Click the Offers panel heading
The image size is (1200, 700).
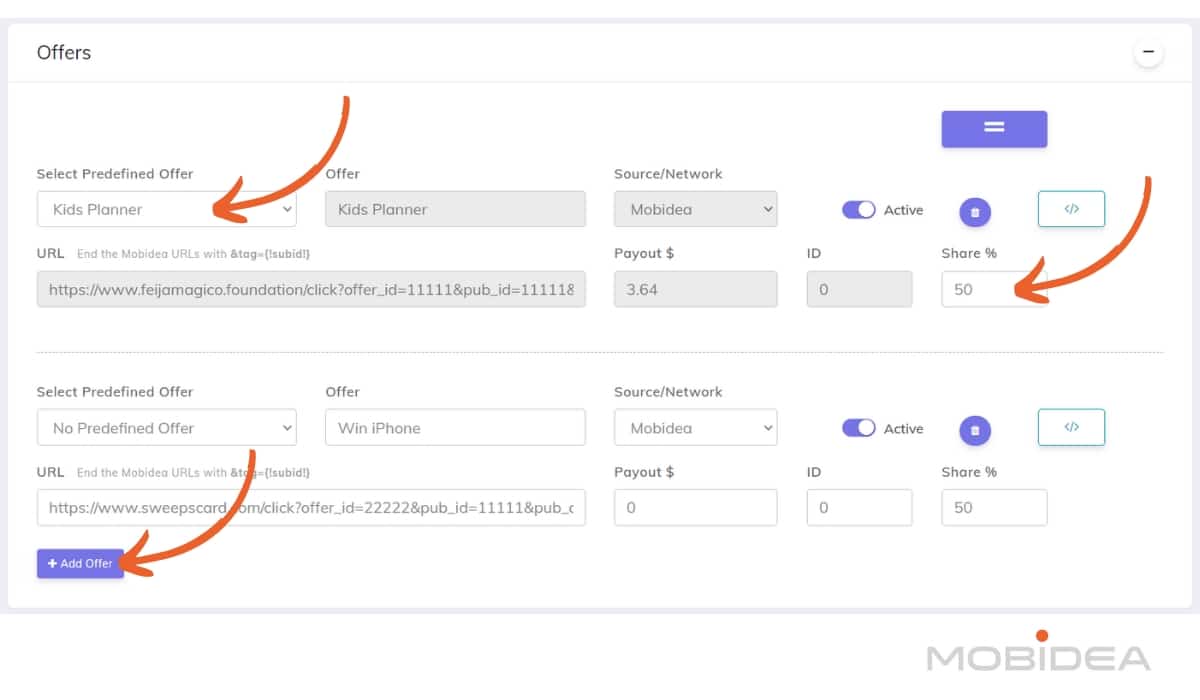(x=64, y=52)
